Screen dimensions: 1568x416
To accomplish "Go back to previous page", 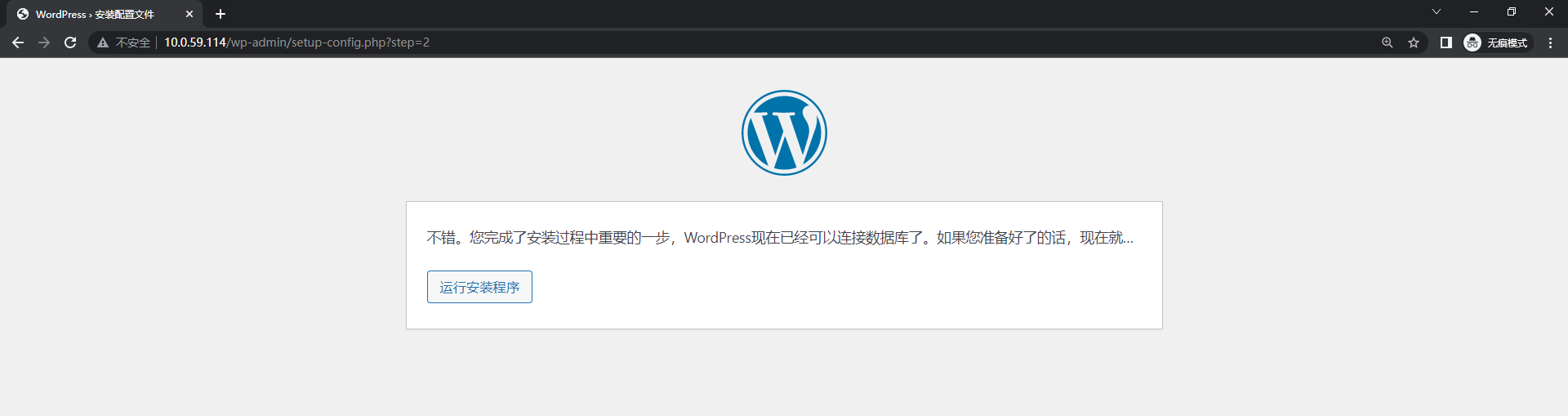I will [x=18, y=42].
